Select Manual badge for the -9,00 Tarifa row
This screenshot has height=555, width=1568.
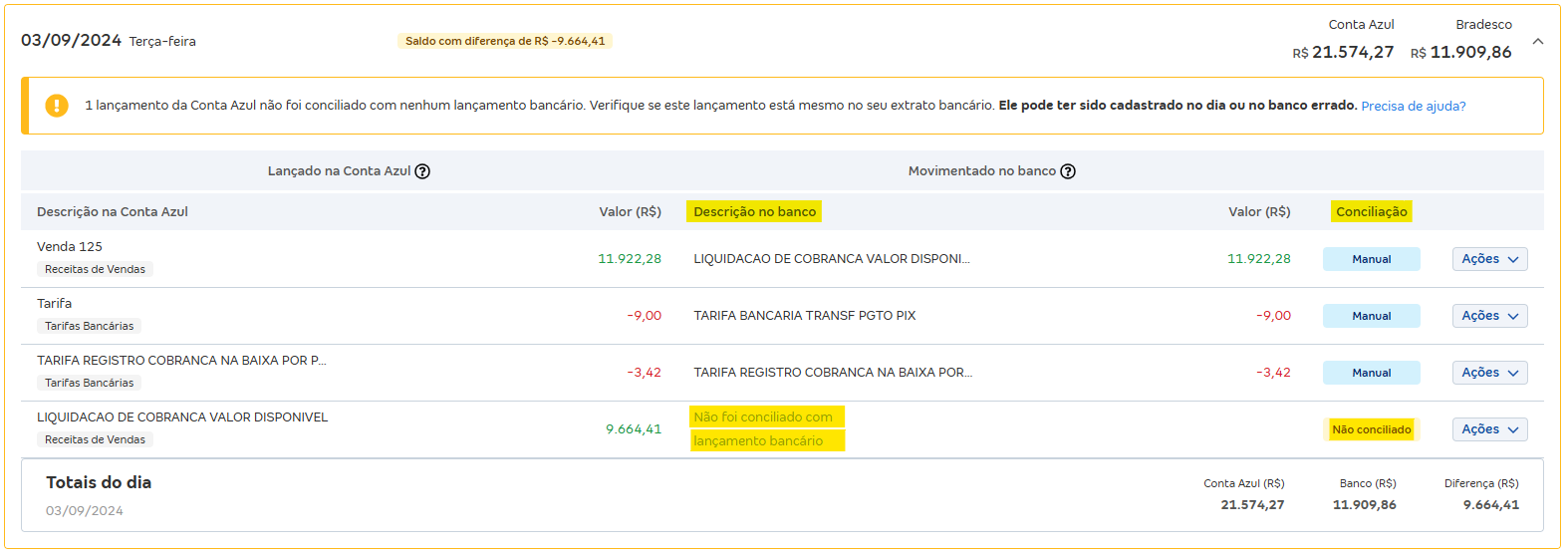click(1371, 316)
